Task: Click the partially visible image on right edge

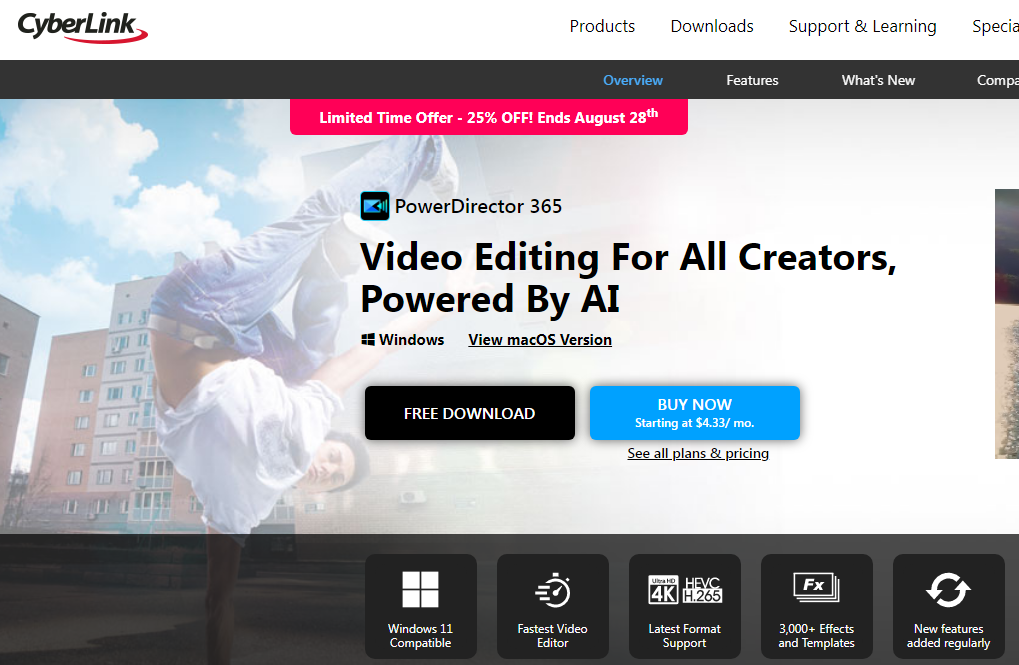Action: (1006, 323)
